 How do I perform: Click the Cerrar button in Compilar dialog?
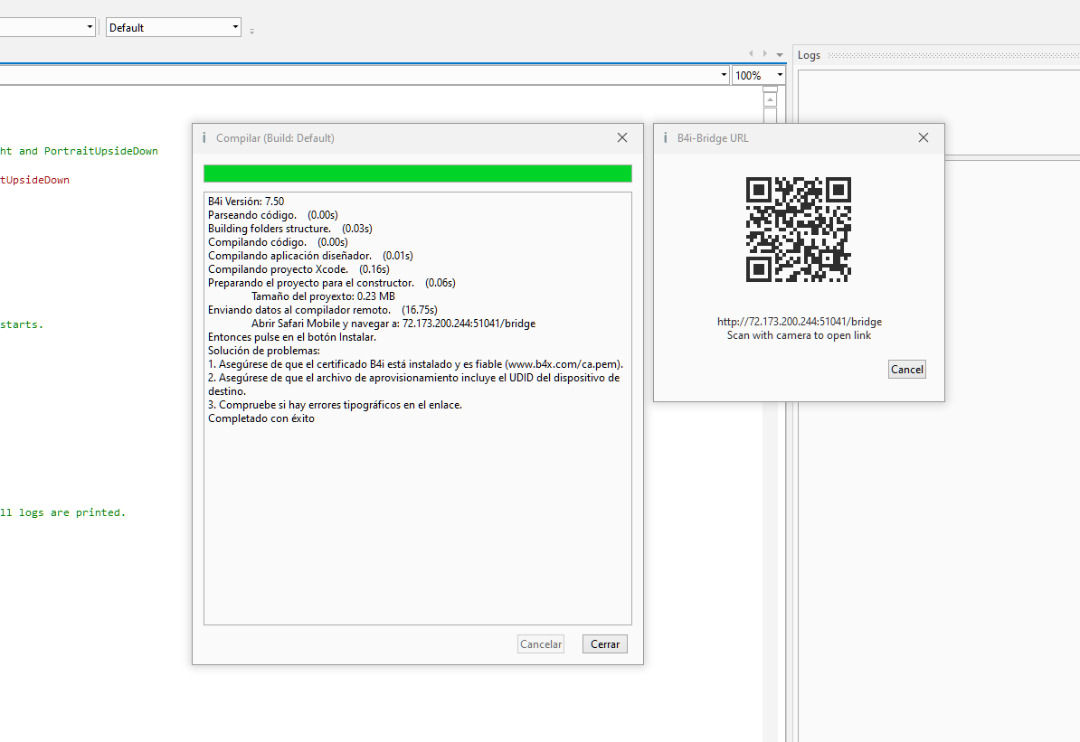pos(605,644)
